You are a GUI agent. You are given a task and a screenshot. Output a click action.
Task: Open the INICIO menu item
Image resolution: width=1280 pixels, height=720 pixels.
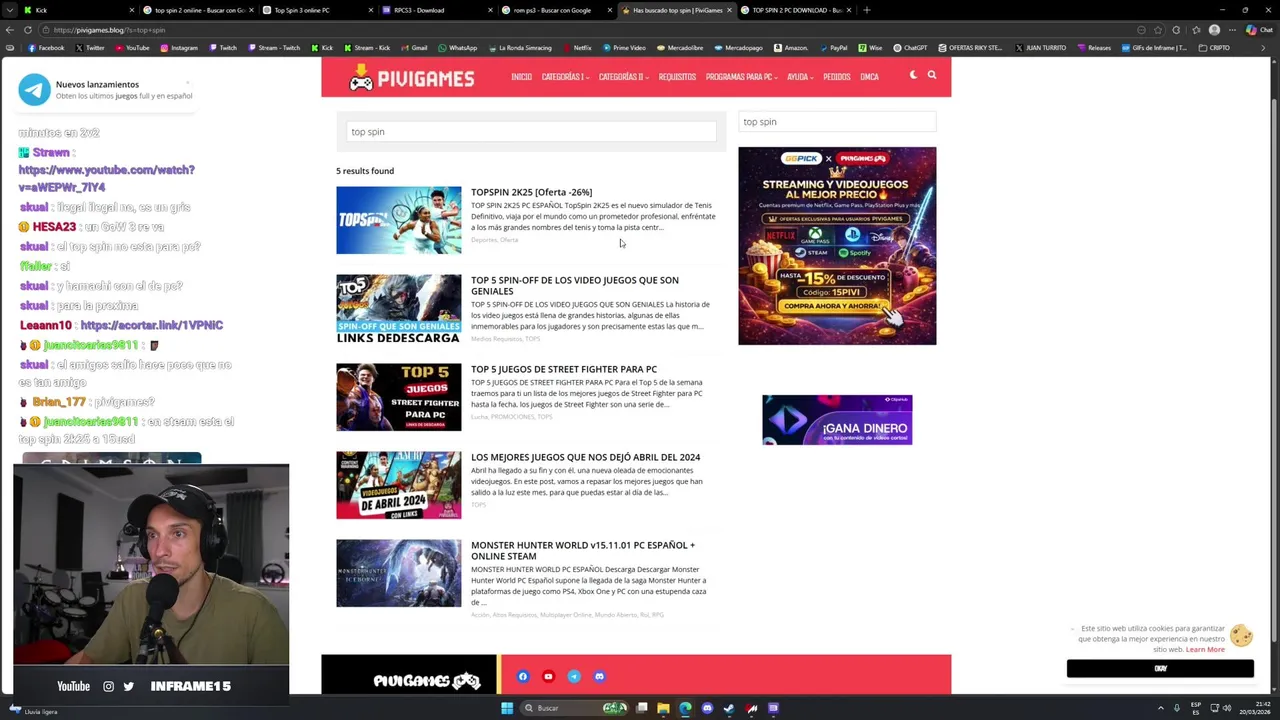(x=521, y=77)
